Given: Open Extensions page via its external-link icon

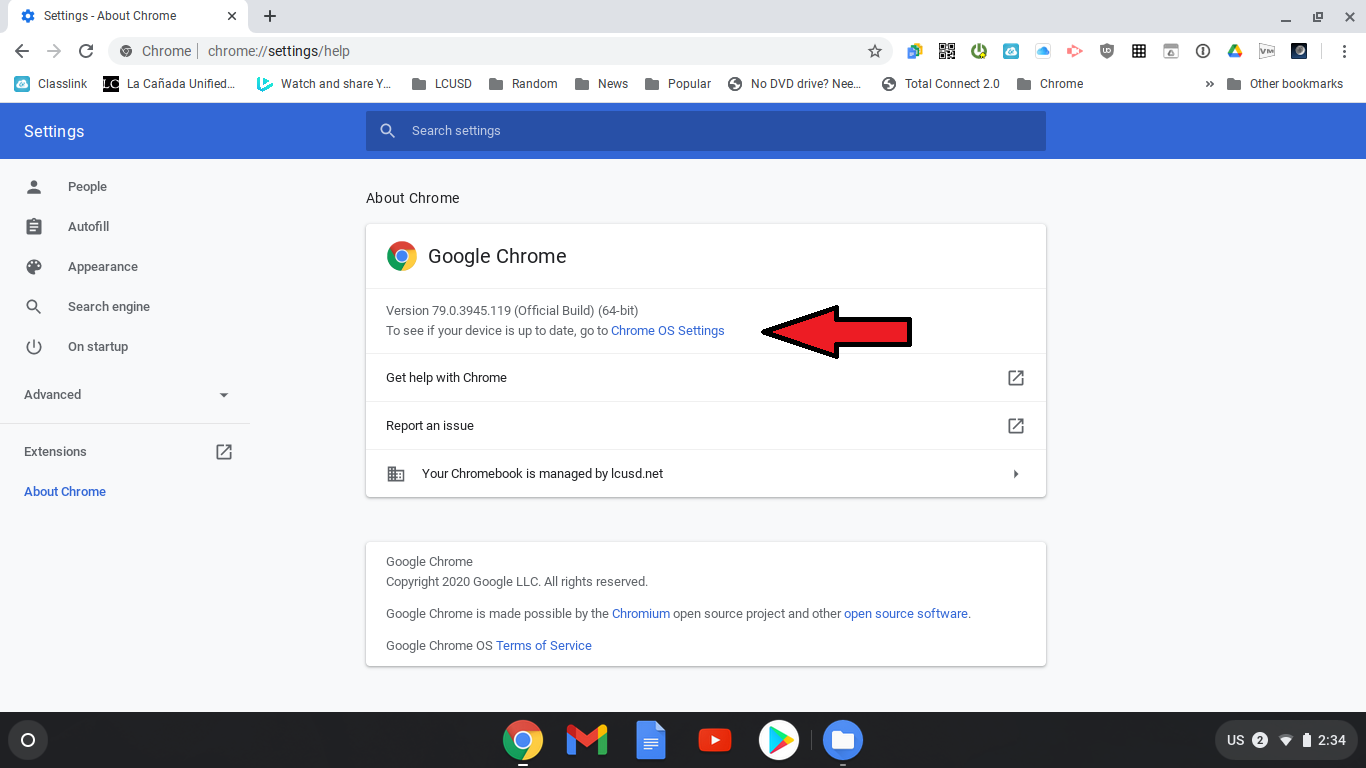Looking at the screenshot, I should (224, 452).
